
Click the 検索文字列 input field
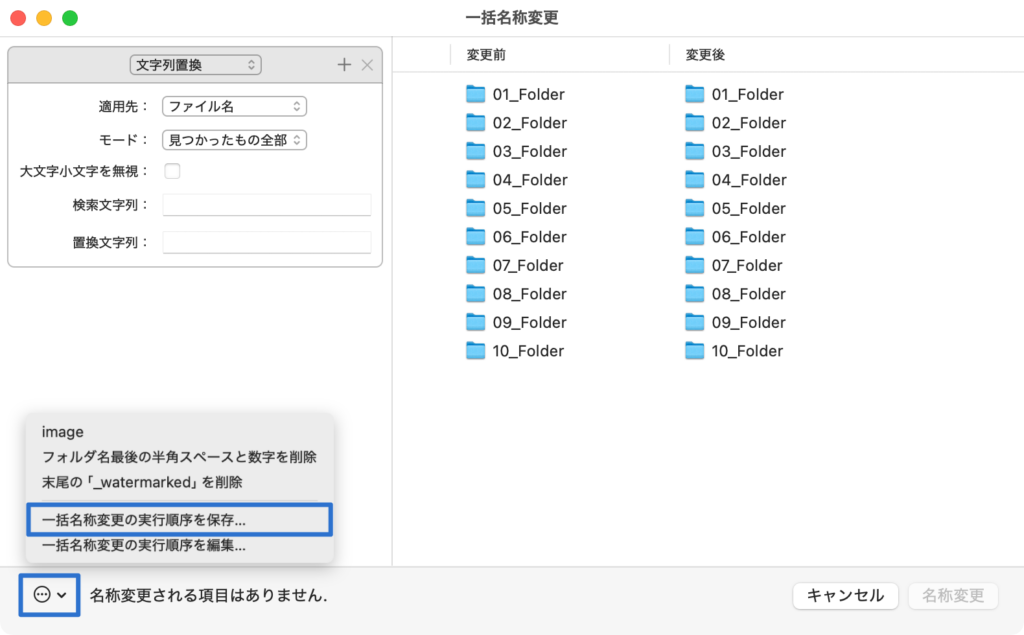(x=267, y=205)
